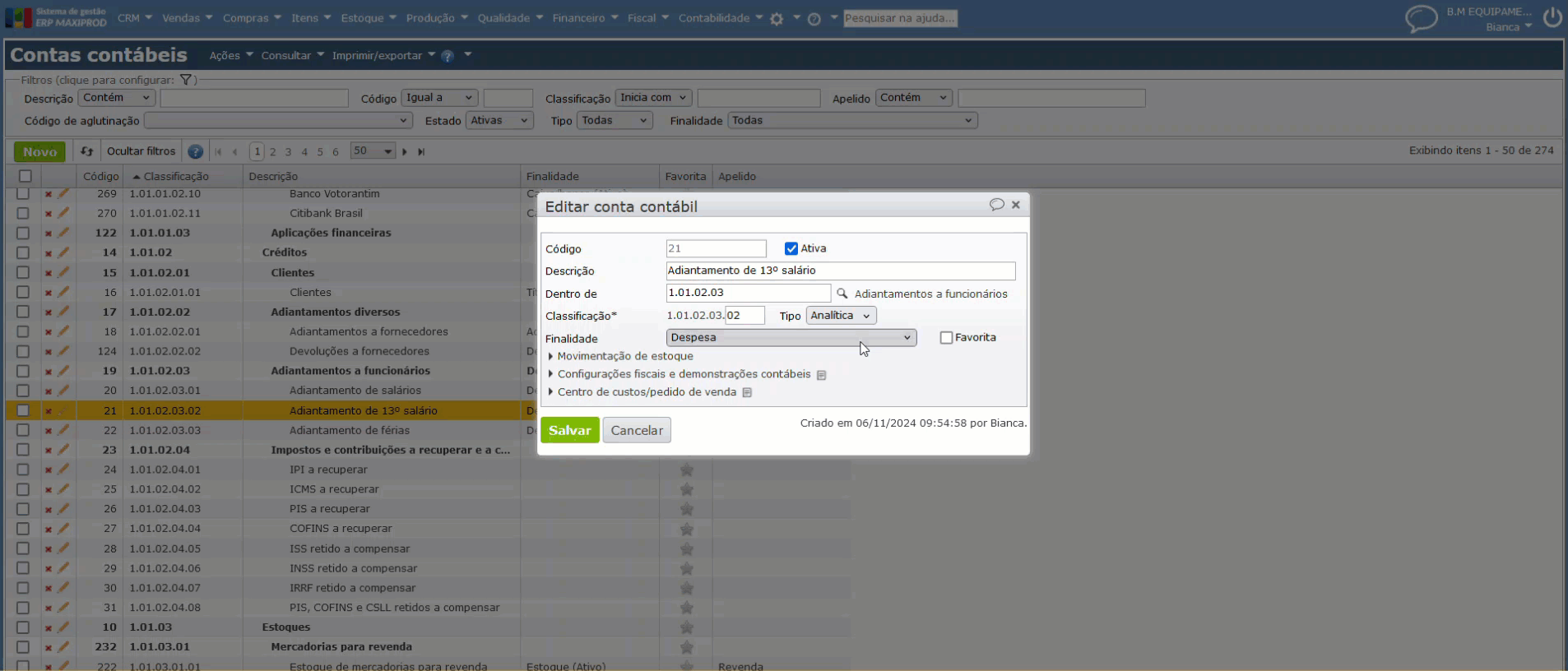This screenshot has height=671, width=1568.
Task: Click the Novo button
Action: coord(39,151)
